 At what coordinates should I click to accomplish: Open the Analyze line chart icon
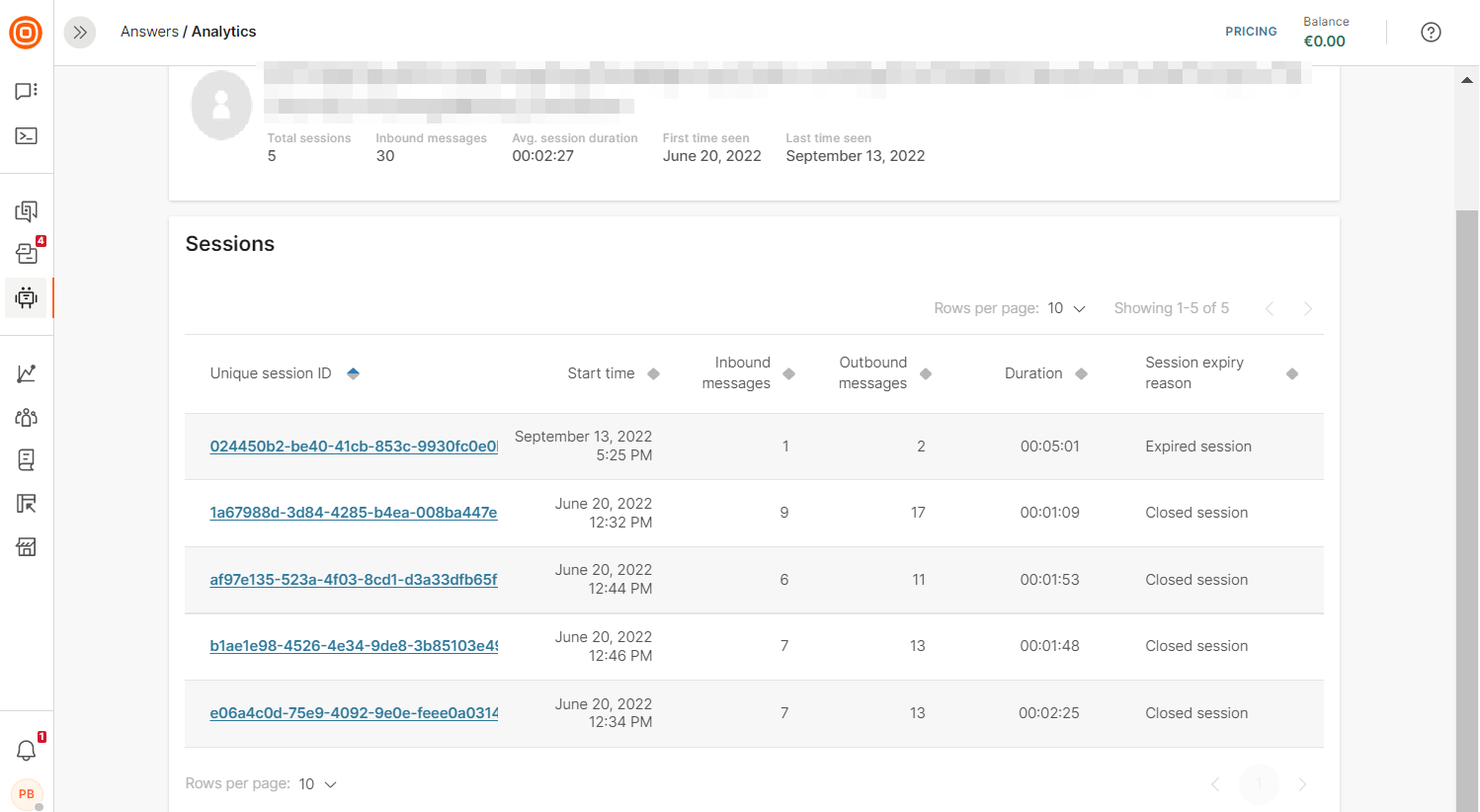click(27, 373)
